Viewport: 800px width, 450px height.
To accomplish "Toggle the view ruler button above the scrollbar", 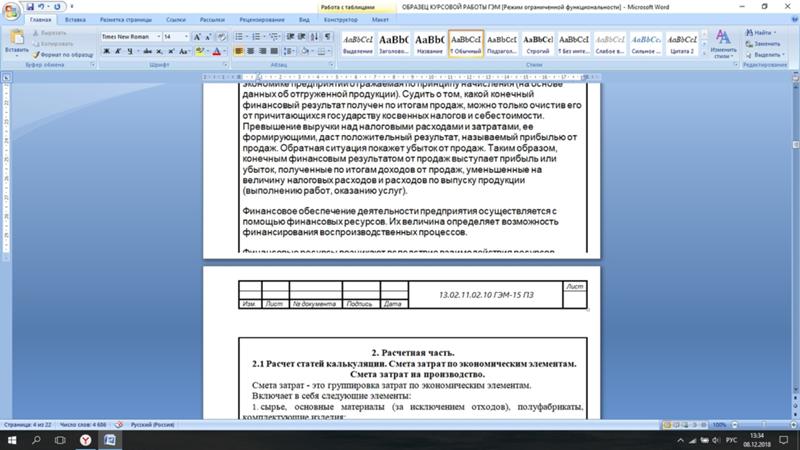I will 795,78.
